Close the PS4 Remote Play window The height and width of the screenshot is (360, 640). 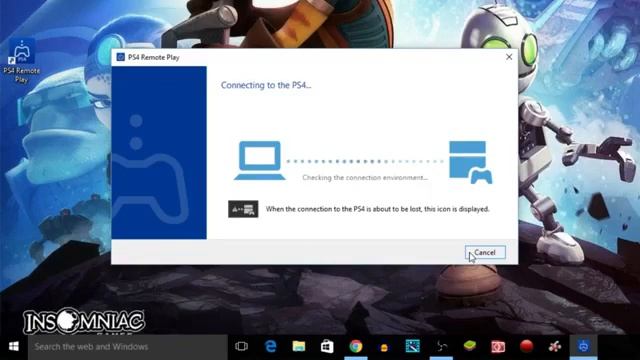(x=509, y=57)
